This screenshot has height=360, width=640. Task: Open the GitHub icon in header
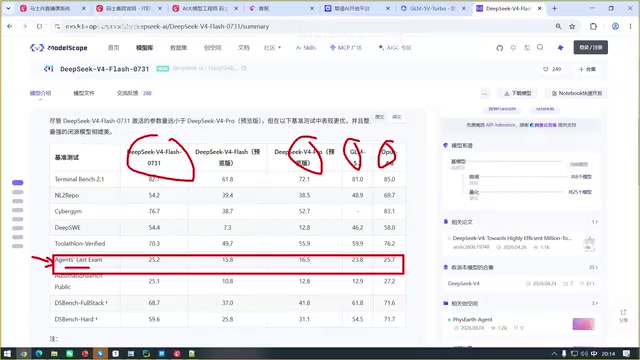[x=500, y=48]
